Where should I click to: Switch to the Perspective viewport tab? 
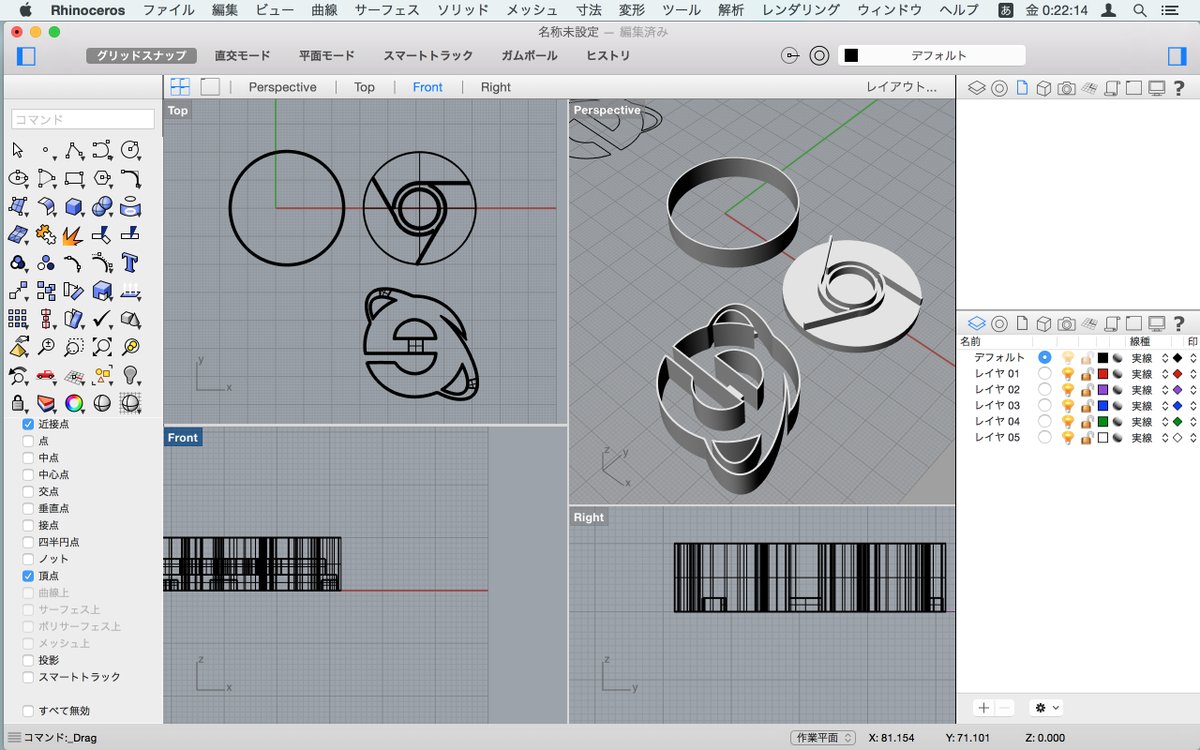point(282,87)
